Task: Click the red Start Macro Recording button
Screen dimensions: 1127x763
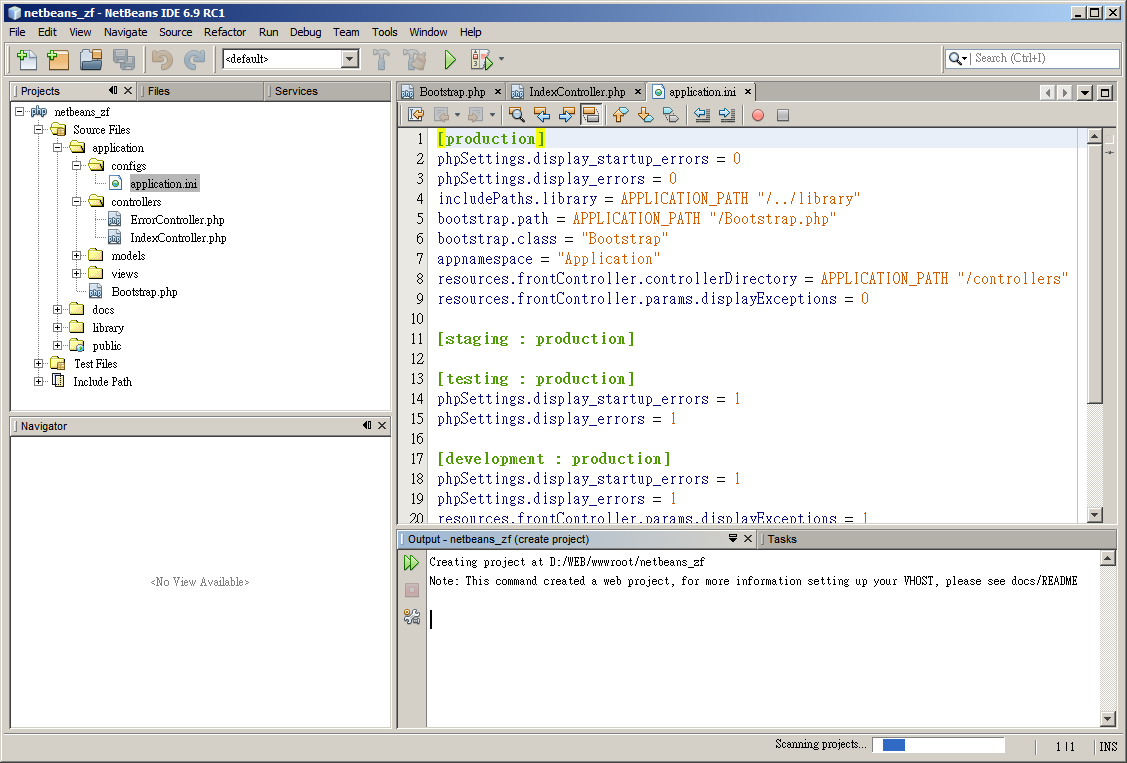Action: [x=758, y=115]
